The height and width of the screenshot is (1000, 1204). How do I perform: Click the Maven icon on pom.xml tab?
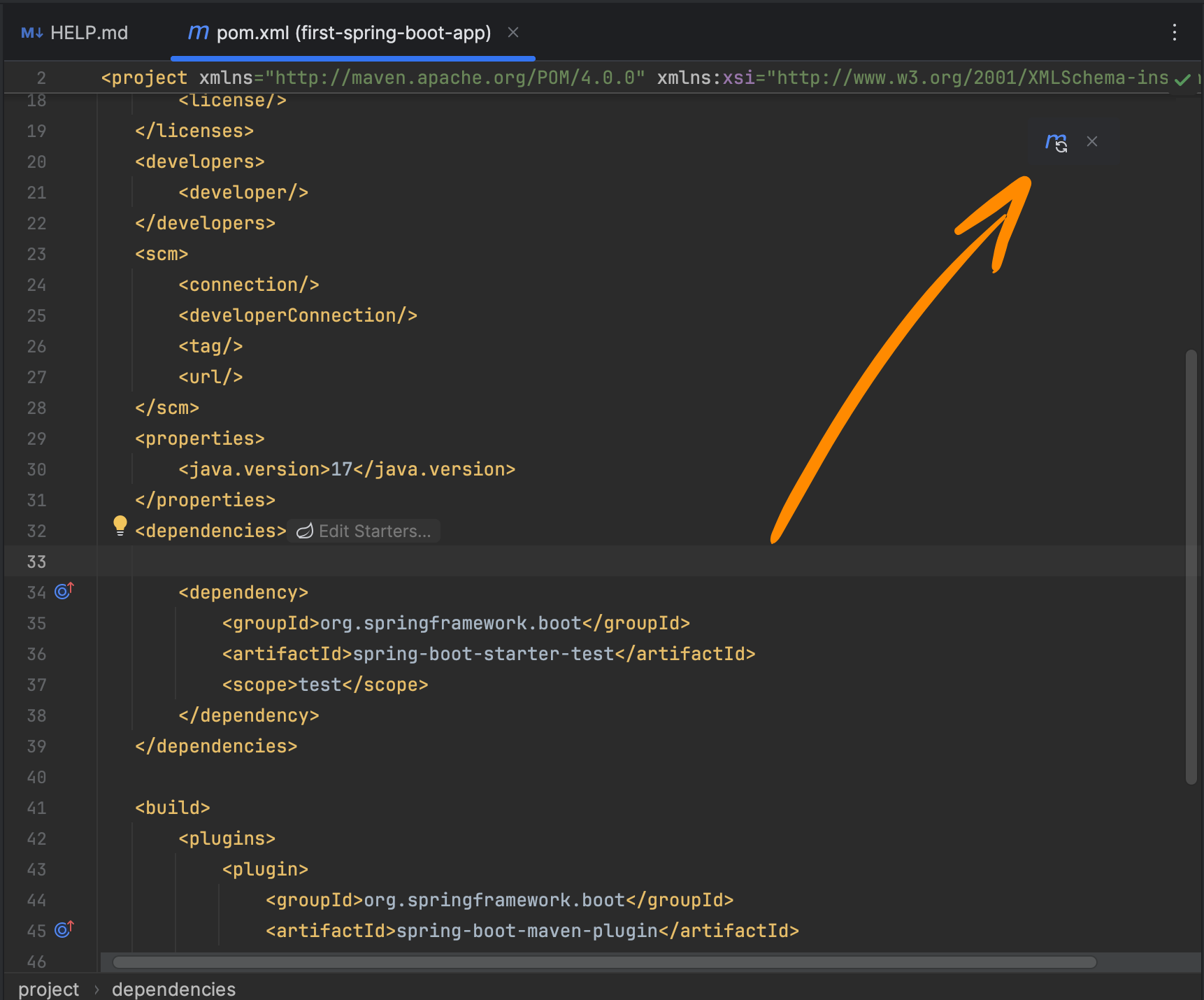[199, 32]
